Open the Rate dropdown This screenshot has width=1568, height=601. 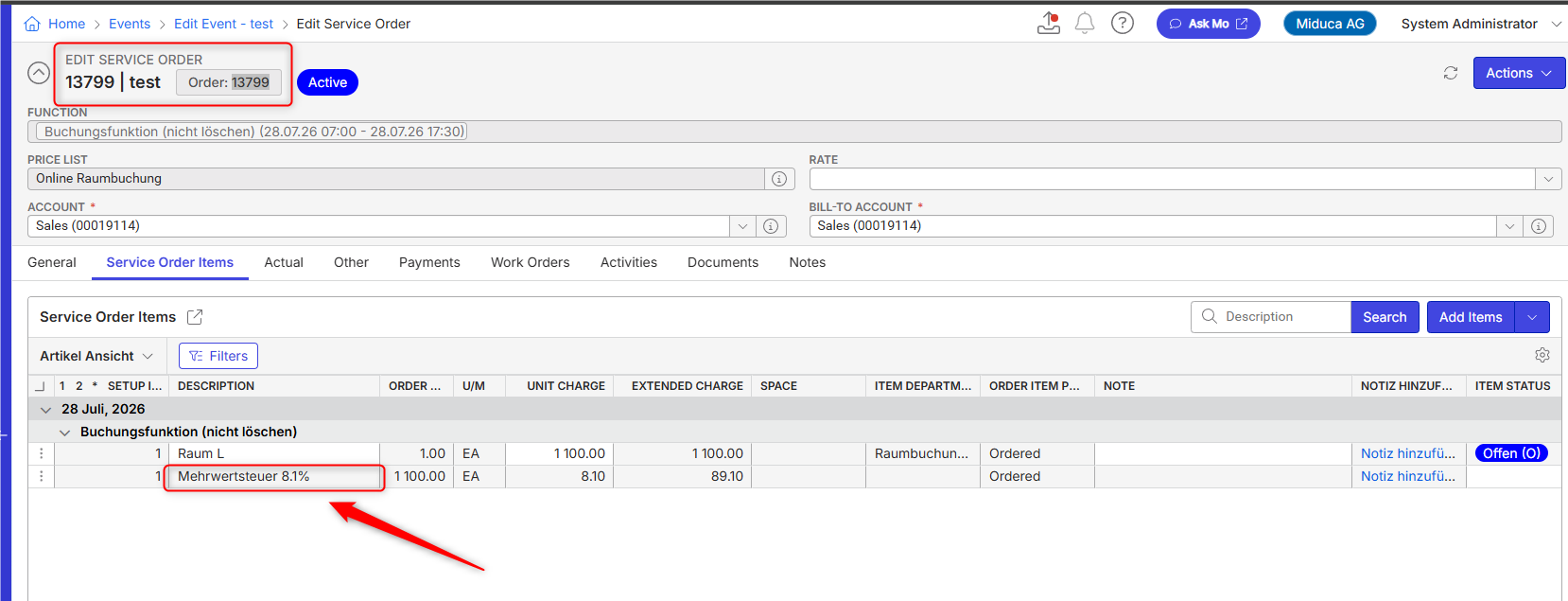[x=1547, y=179]
